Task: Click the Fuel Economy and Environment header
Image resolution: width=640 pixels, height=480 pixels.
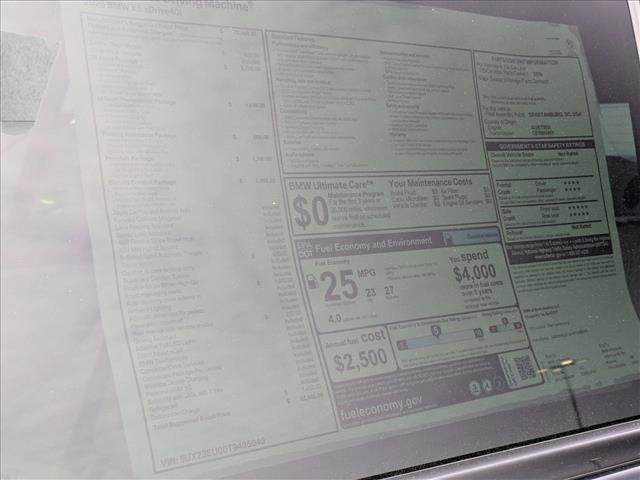Action: 368,243
